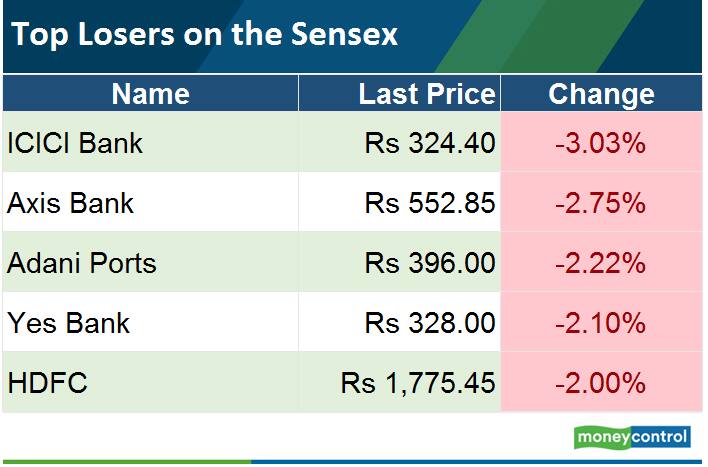Open the ICICI Bank stock name
Image resolution: width=708 pixels, height=467 pixels.
pos(75,143)
